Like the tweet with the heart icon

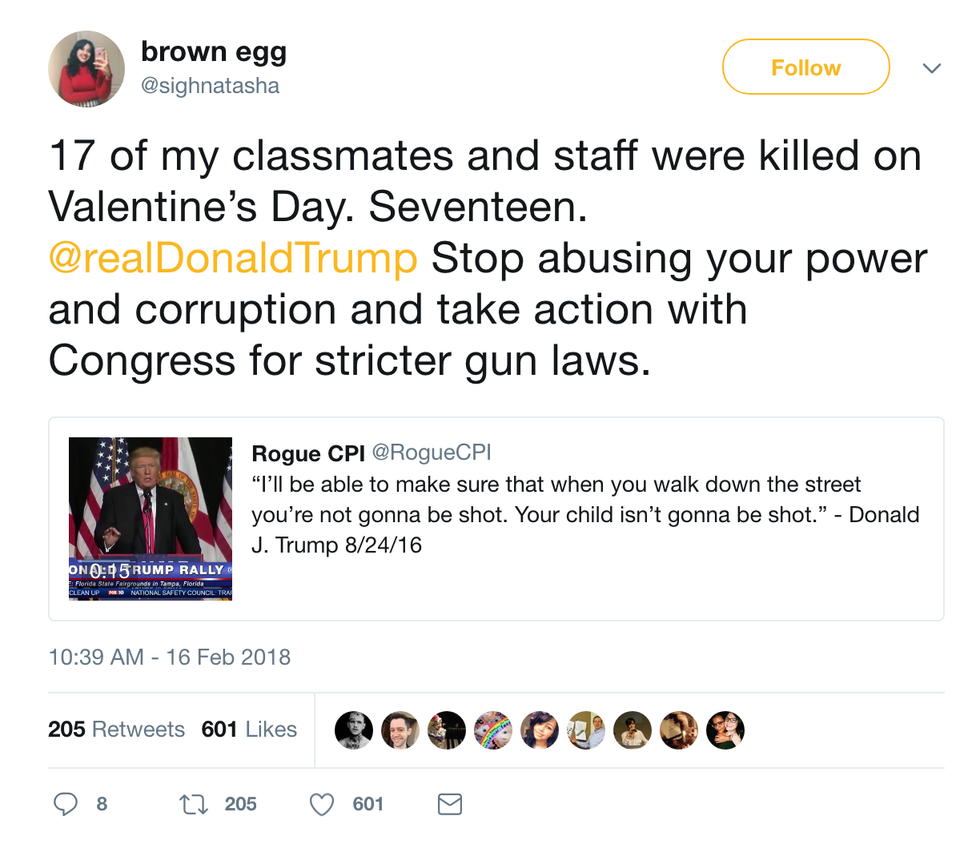(x=322, y=803)
